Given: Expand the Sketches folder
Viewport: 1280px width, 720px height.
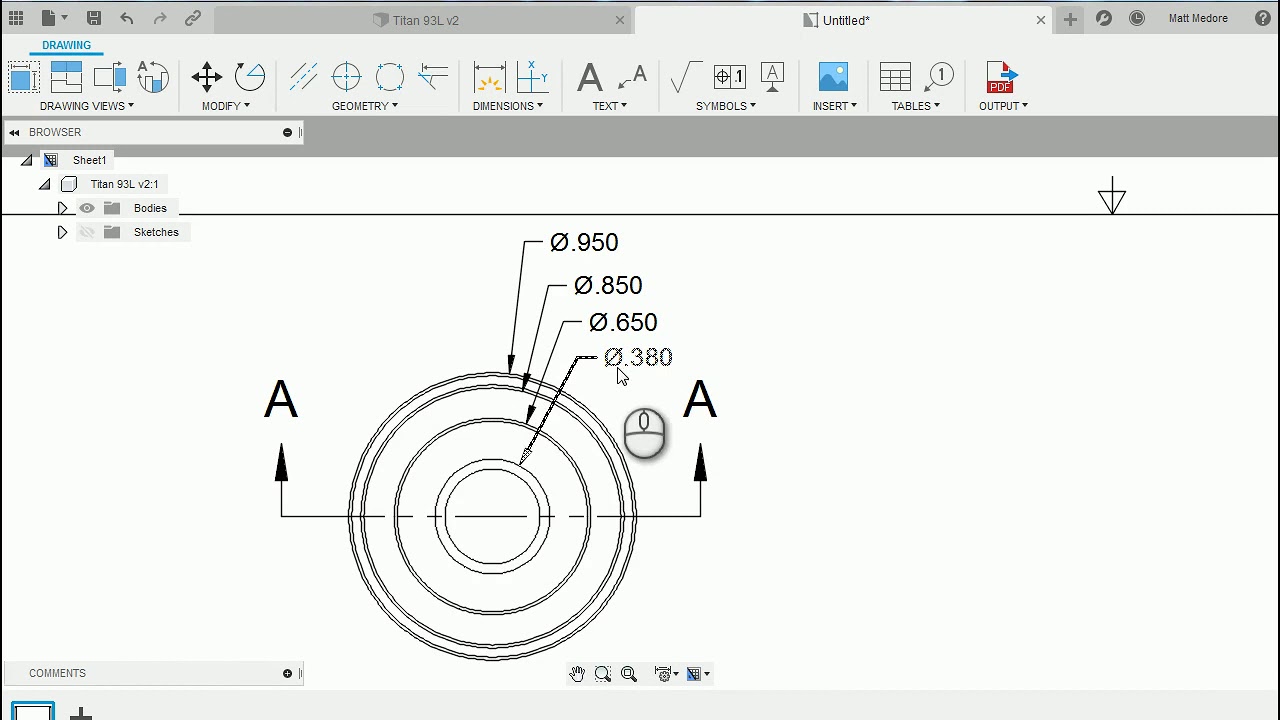Looking at the screenshot, I should 62,232.
